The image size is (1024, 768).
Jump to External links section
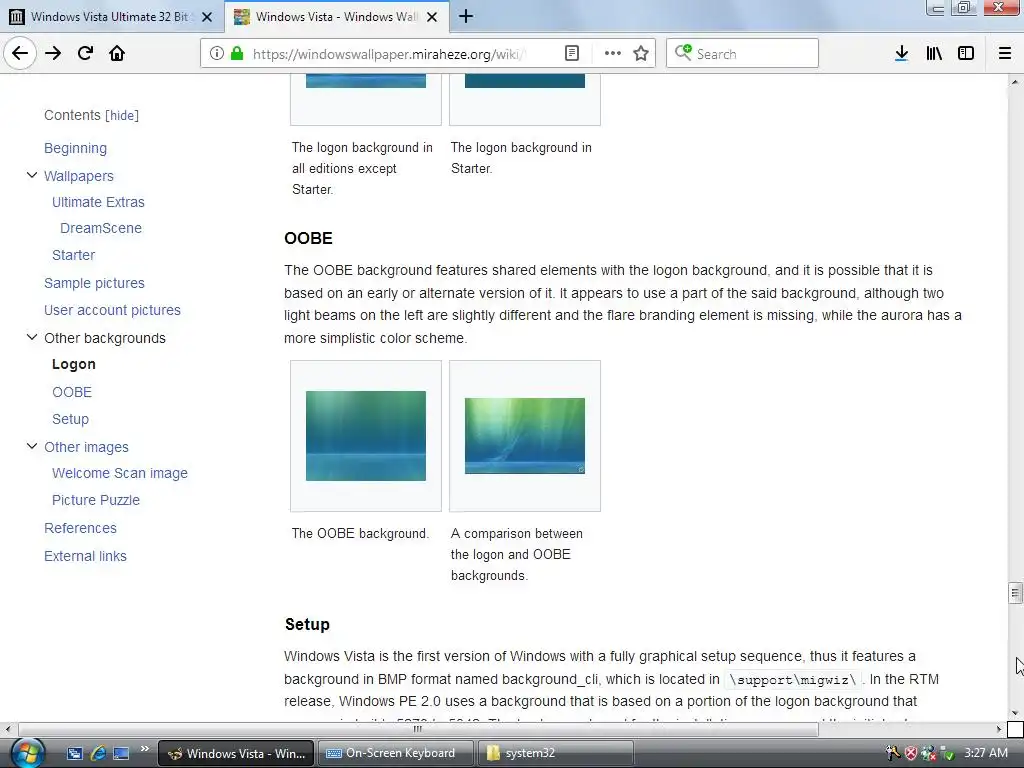click(x=86, y=556)
